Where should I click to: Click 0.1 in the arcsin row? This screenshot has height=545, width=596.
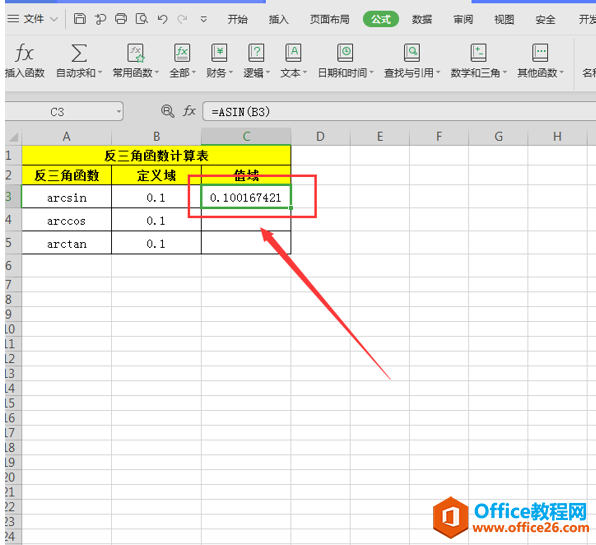[x=156, y=197]
